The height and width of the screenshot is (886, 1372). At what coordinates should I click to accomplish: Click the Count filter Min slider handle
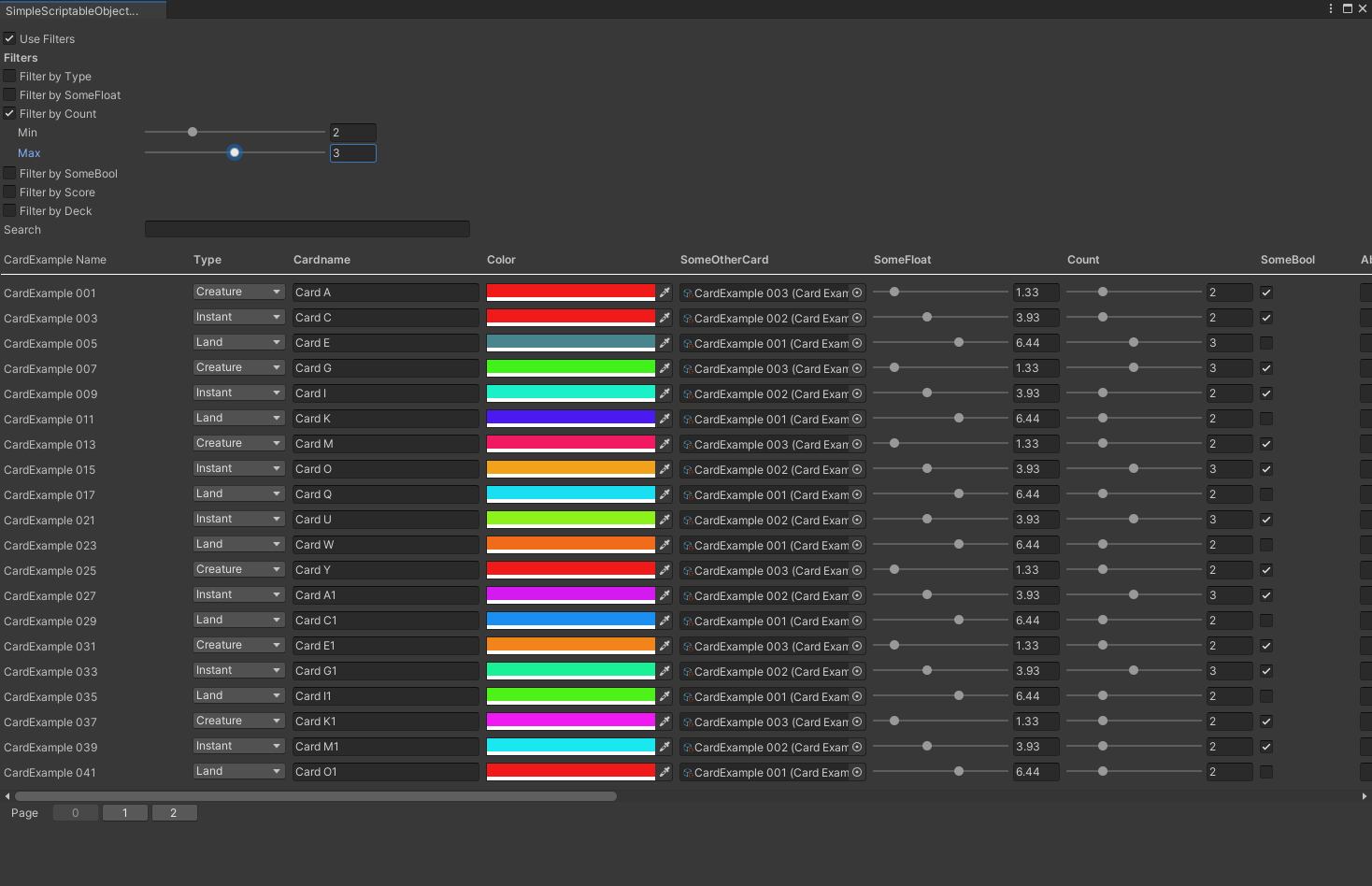tap(193, 132)
